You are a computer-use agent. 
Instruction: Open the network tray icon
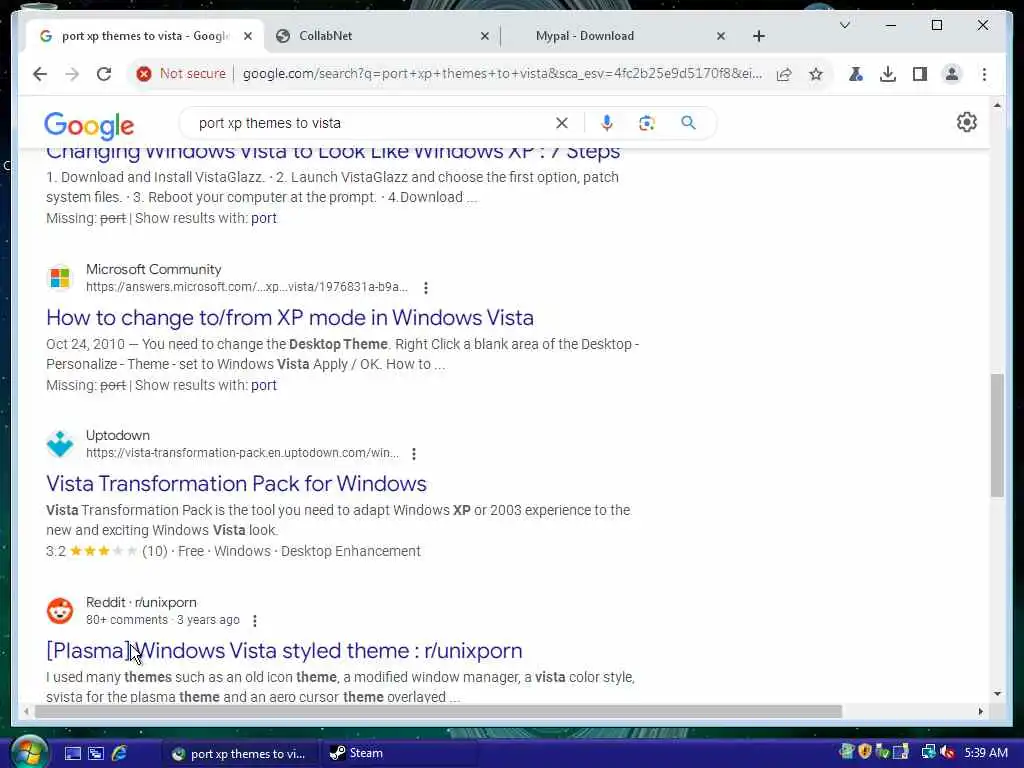click(x=928, y=752)
